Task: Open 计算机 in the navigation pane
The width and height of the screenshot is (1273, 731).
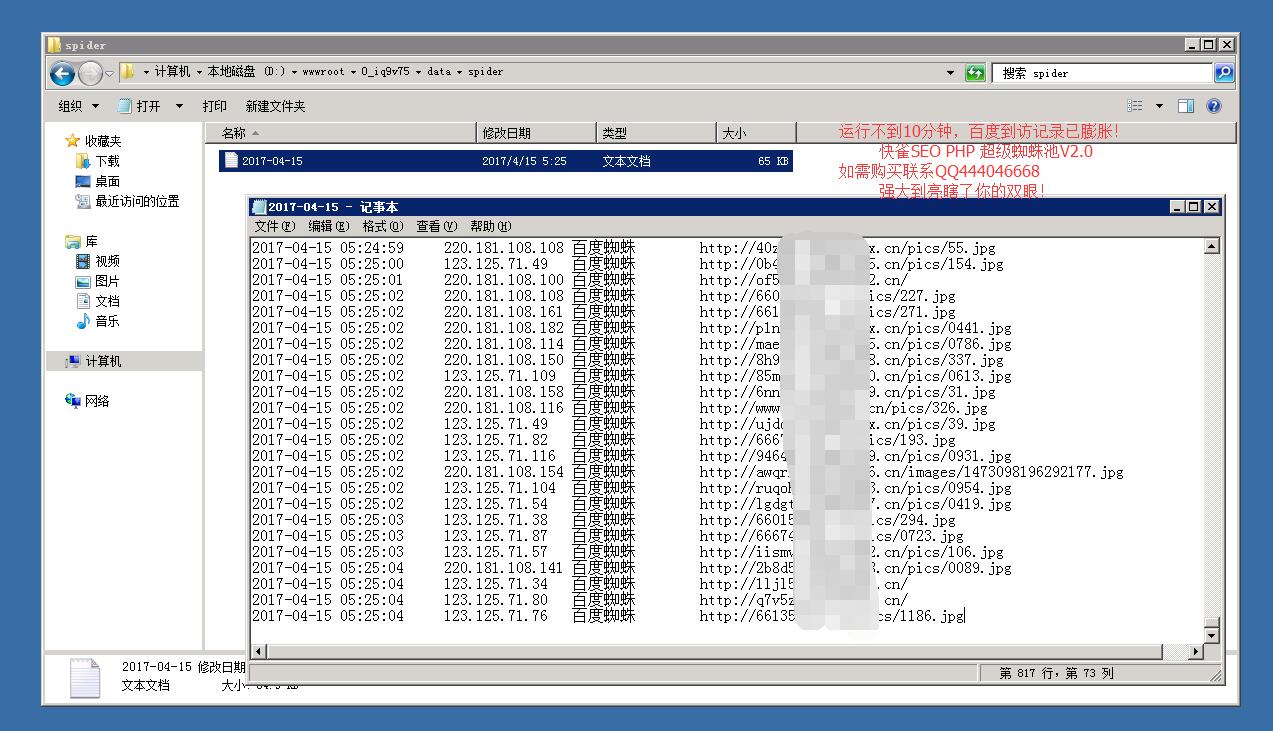Action: click(102, 361)
